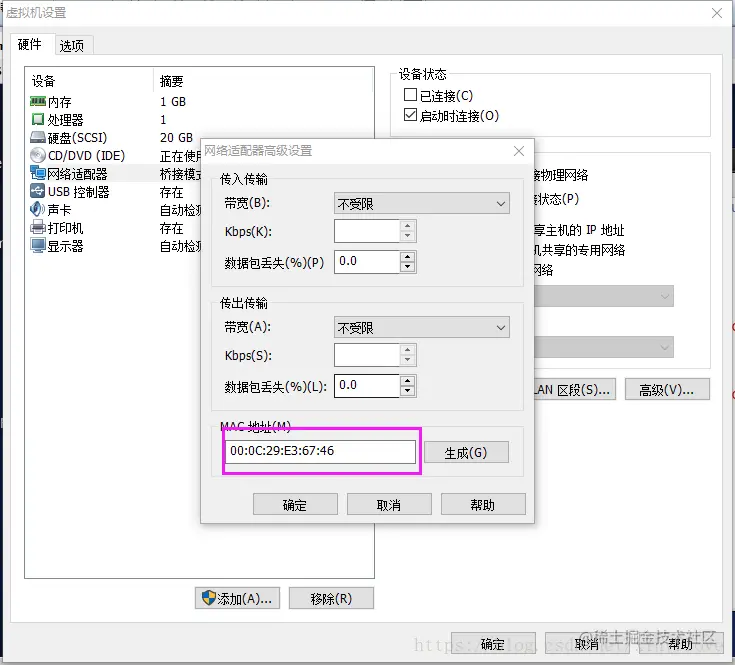Switch to the 硬件 tab
This screenshot has width=735, height=665.
pos(30,44)
